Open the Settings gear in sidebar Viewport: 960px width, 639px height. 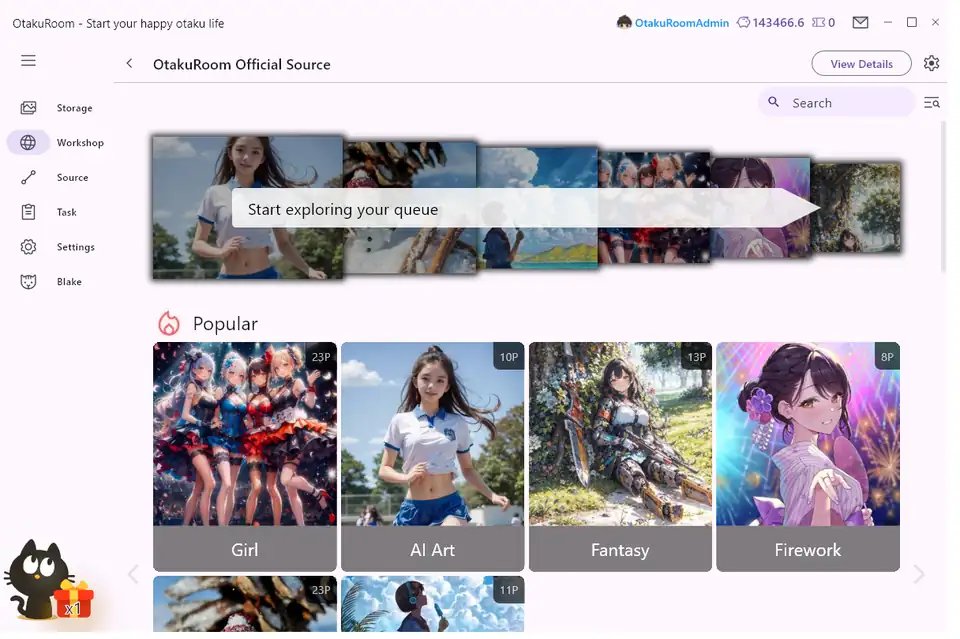click(28, 247)
